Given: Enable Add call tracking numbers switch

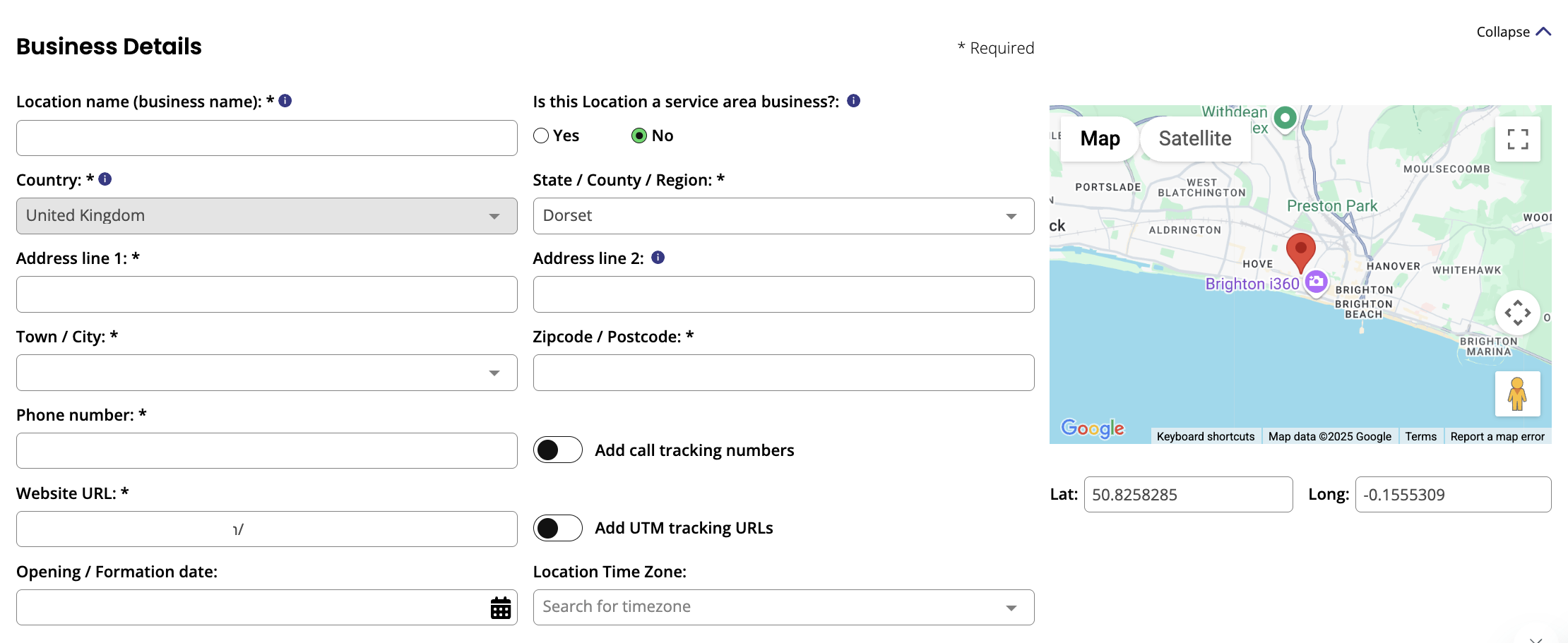Looking at the screenshot, I should tap(558, 450).
